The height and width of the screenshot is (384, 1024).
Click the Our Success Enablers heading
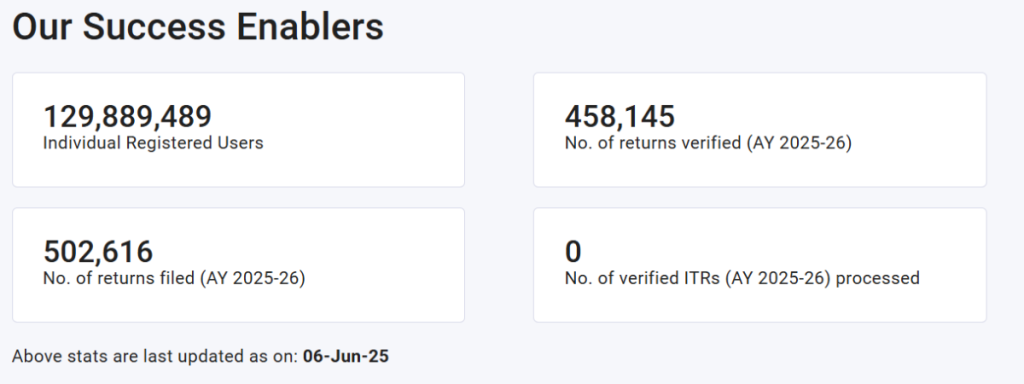tap(198, 27)
